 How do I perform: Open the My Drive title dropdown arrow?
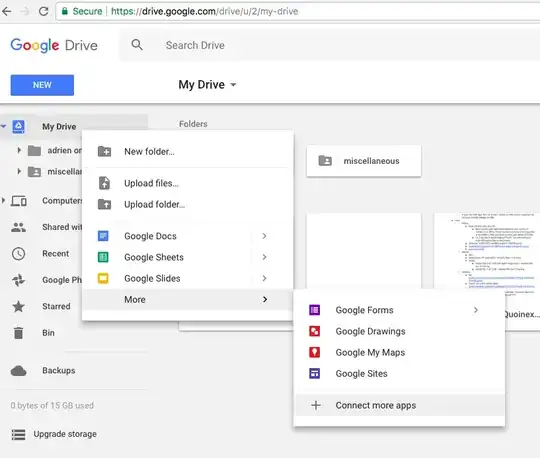pos(233,85)
